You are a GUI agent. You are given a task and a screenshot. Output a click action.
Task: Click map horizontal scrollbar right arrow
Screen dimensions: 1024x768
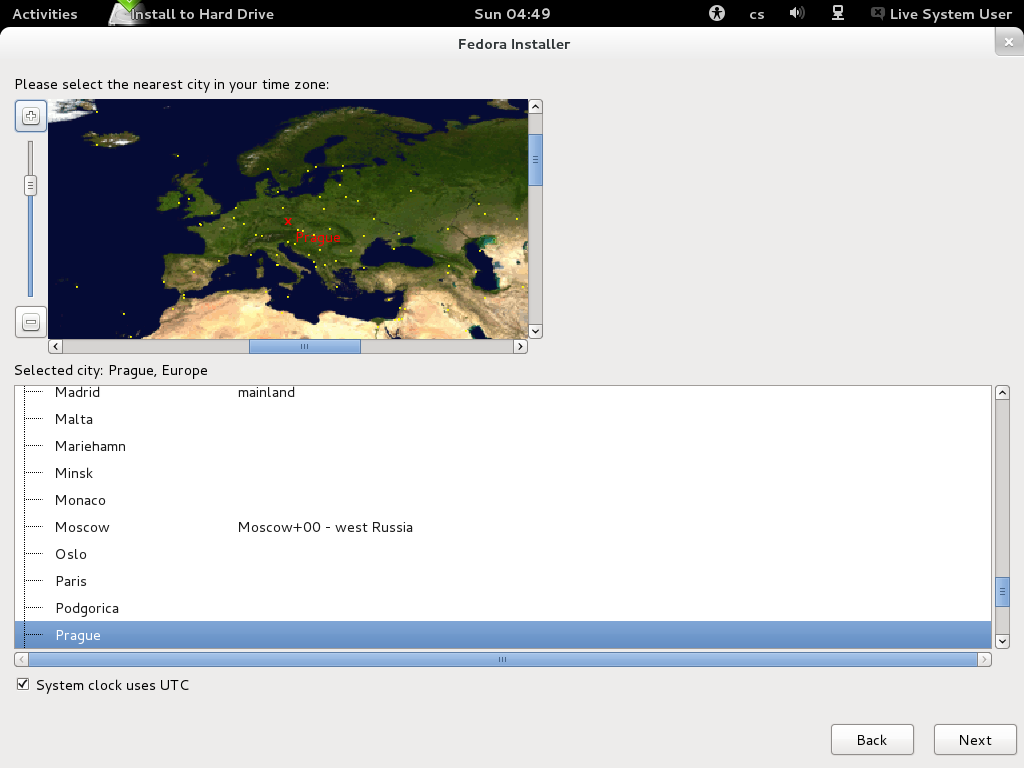coord(520,346)
